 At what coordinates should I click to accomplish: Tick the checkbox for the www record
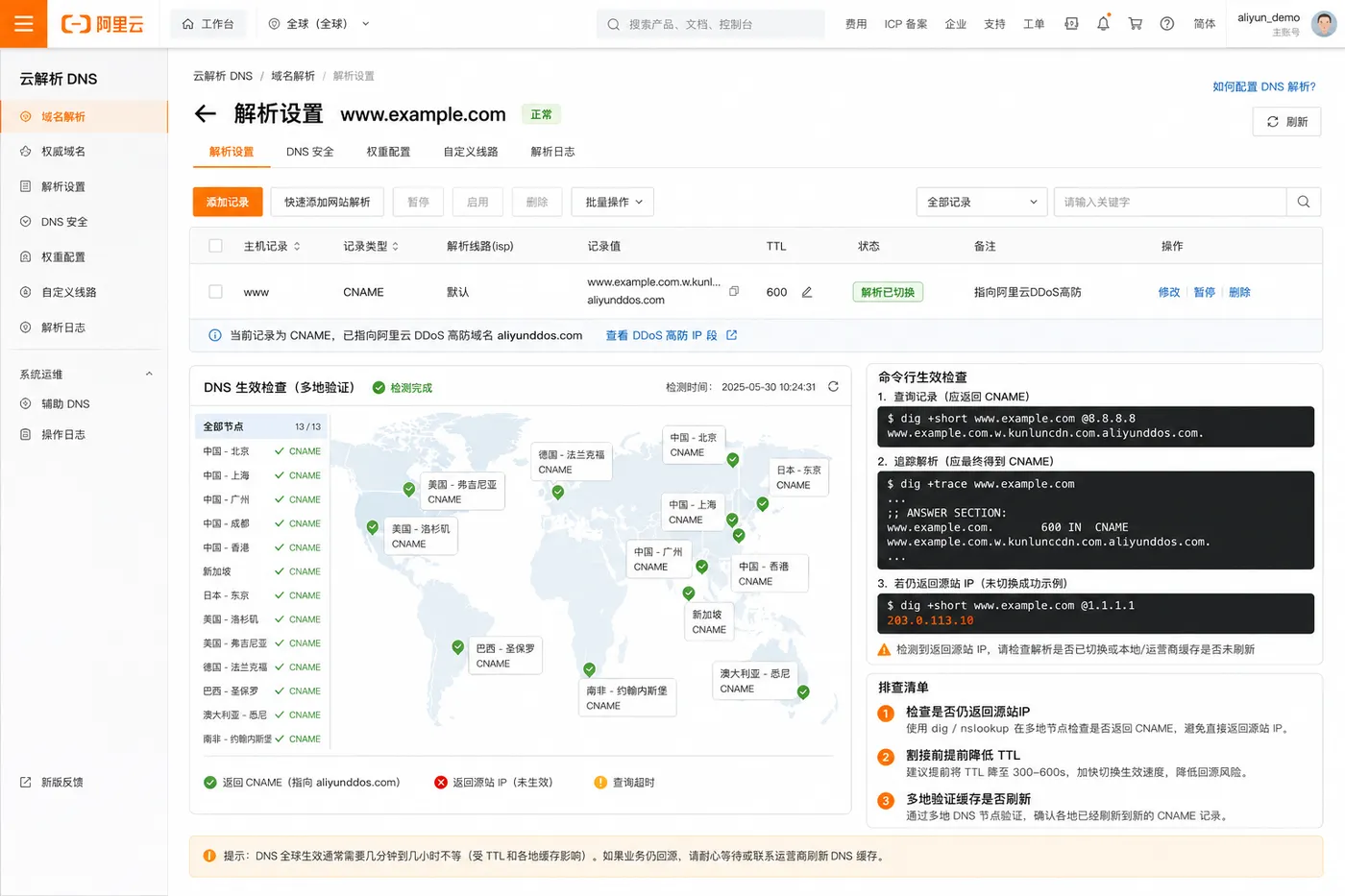215,292
